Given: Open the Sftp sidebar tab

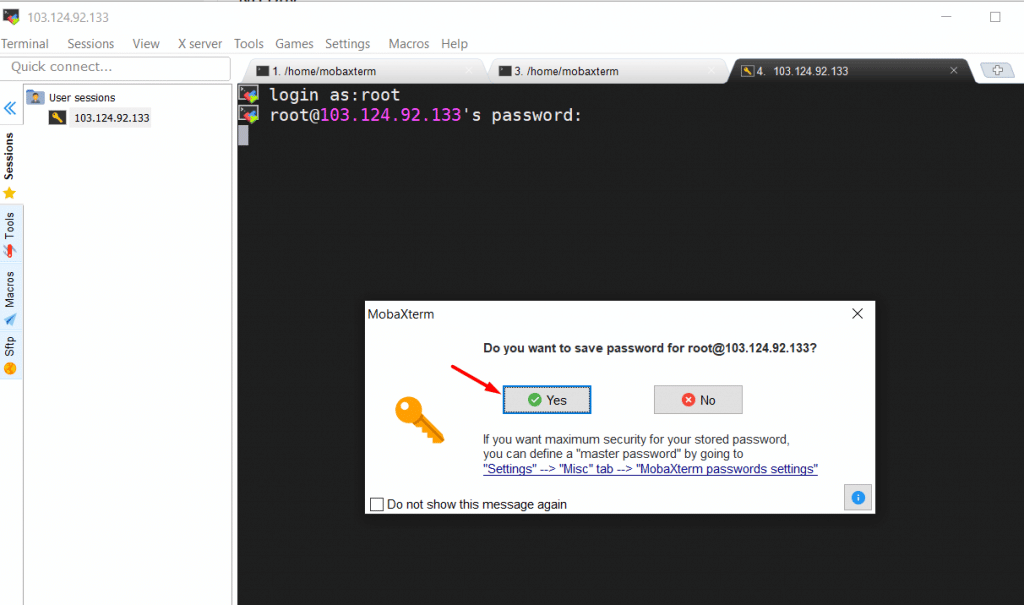Looking at the screenshot, I should pos(9,355).
